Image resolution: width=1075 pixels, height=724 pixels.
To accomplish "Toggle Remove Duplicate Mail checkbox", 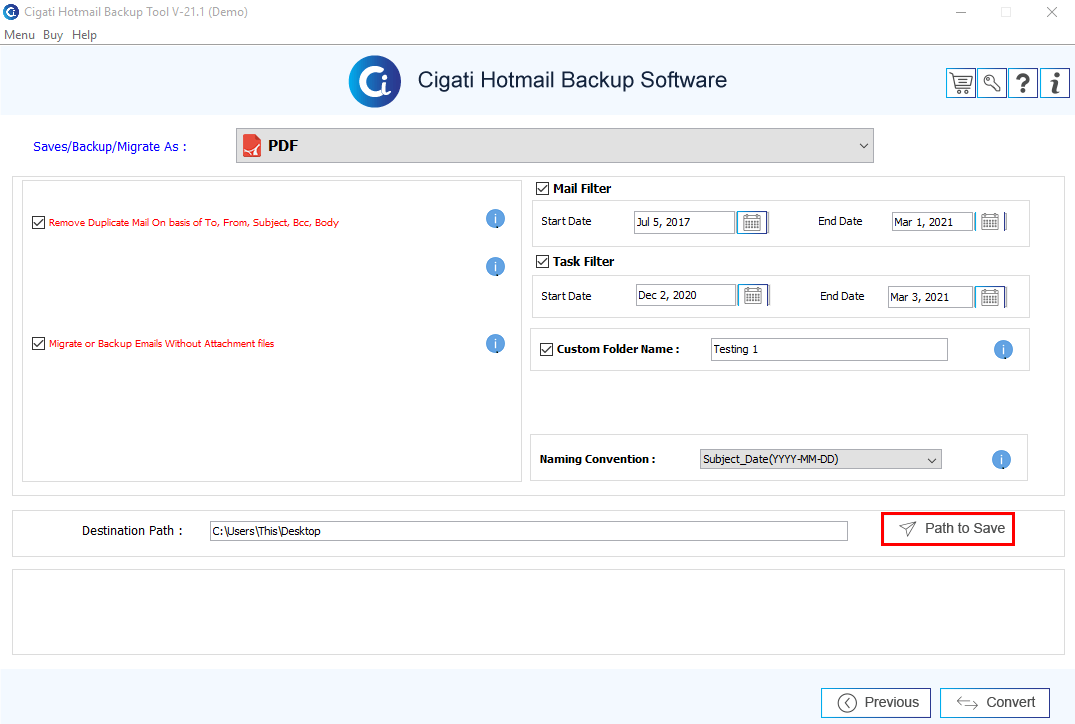I will point(38,222).
